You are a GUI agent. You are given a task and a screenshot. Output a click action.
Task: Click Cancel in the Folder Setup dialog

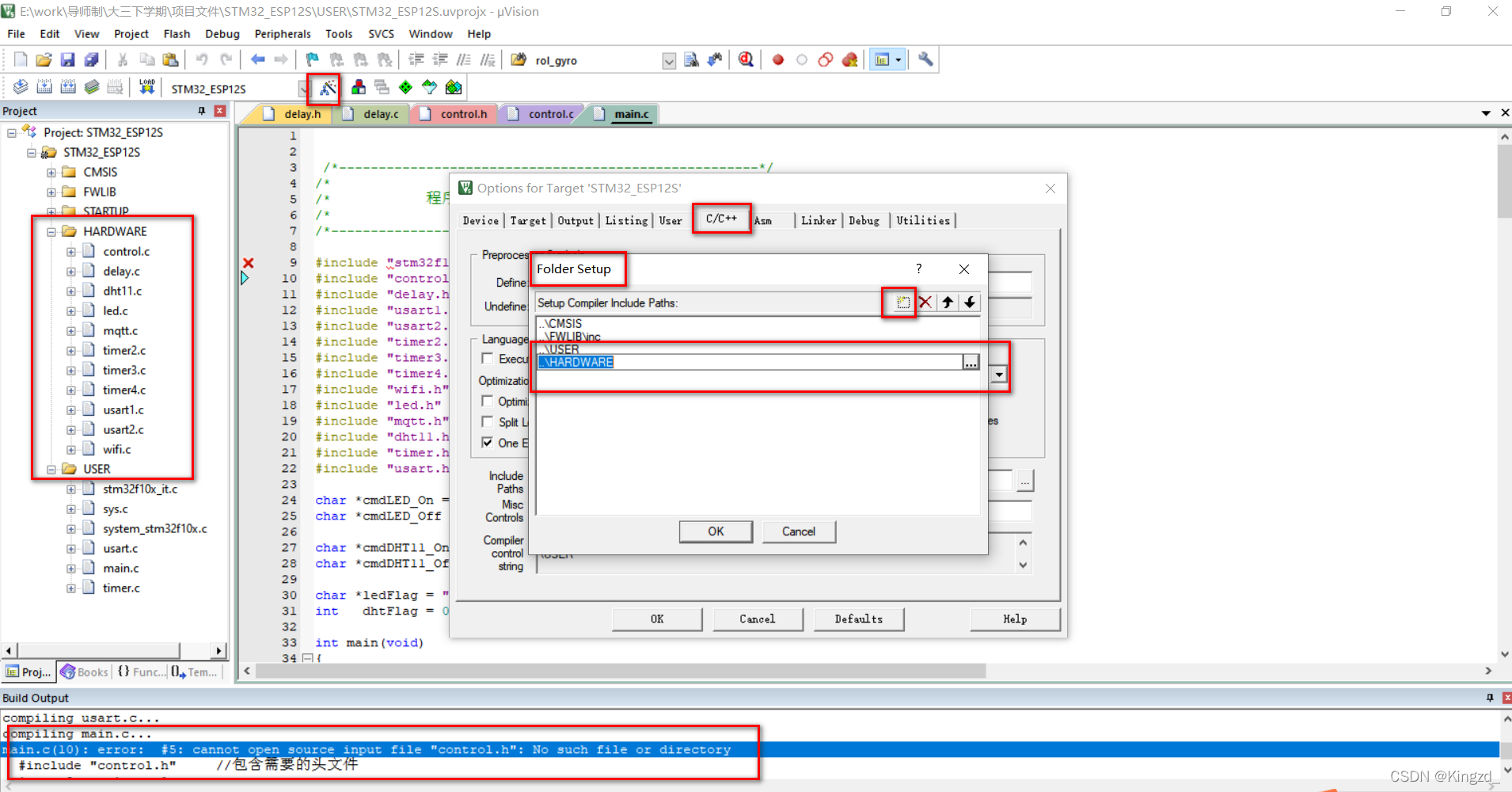click(799, 531)
